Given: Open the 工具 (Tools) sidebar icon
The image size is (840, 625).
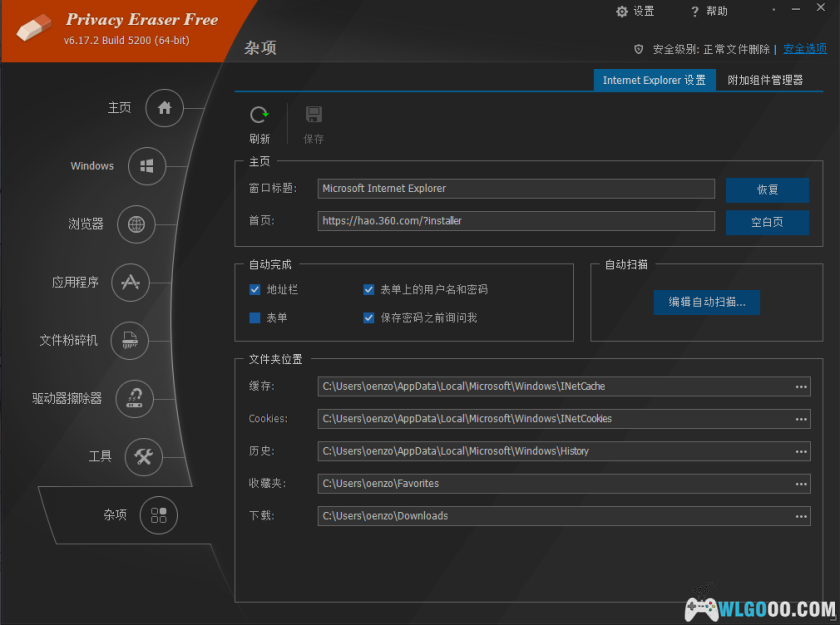Looking at the screenshot, I should click(x=145, y=457).
